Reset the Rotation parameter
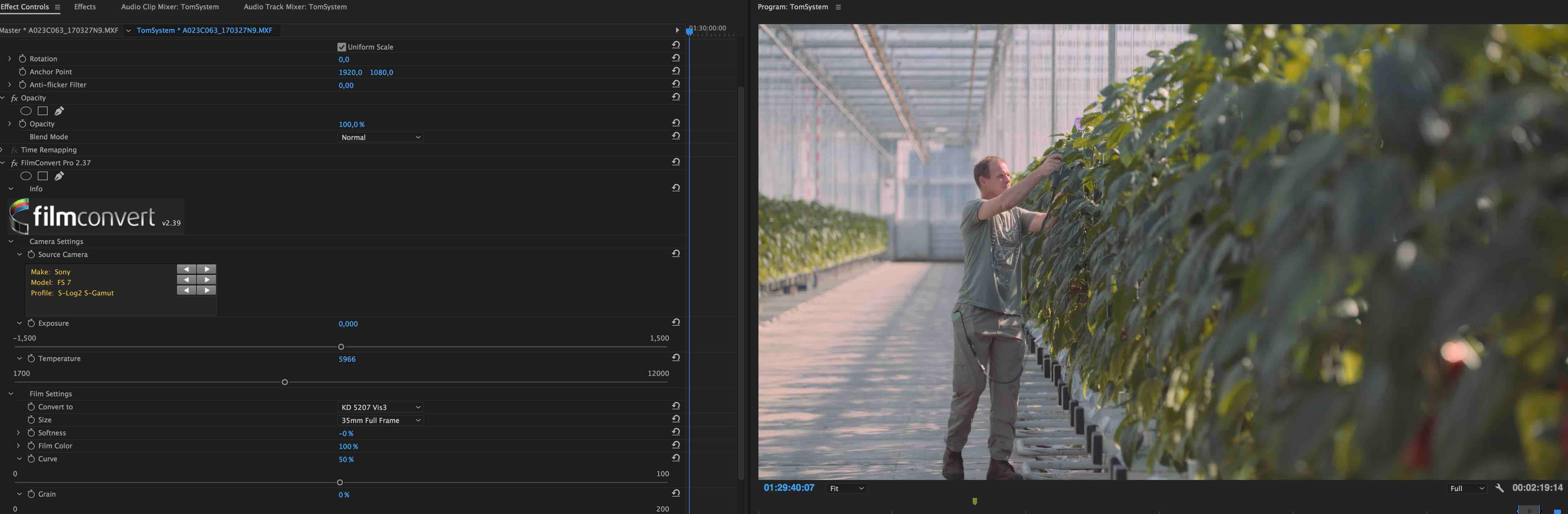The width and height of the screenshot is (1568, 514). pyautogui.click(x=676, y=59)
